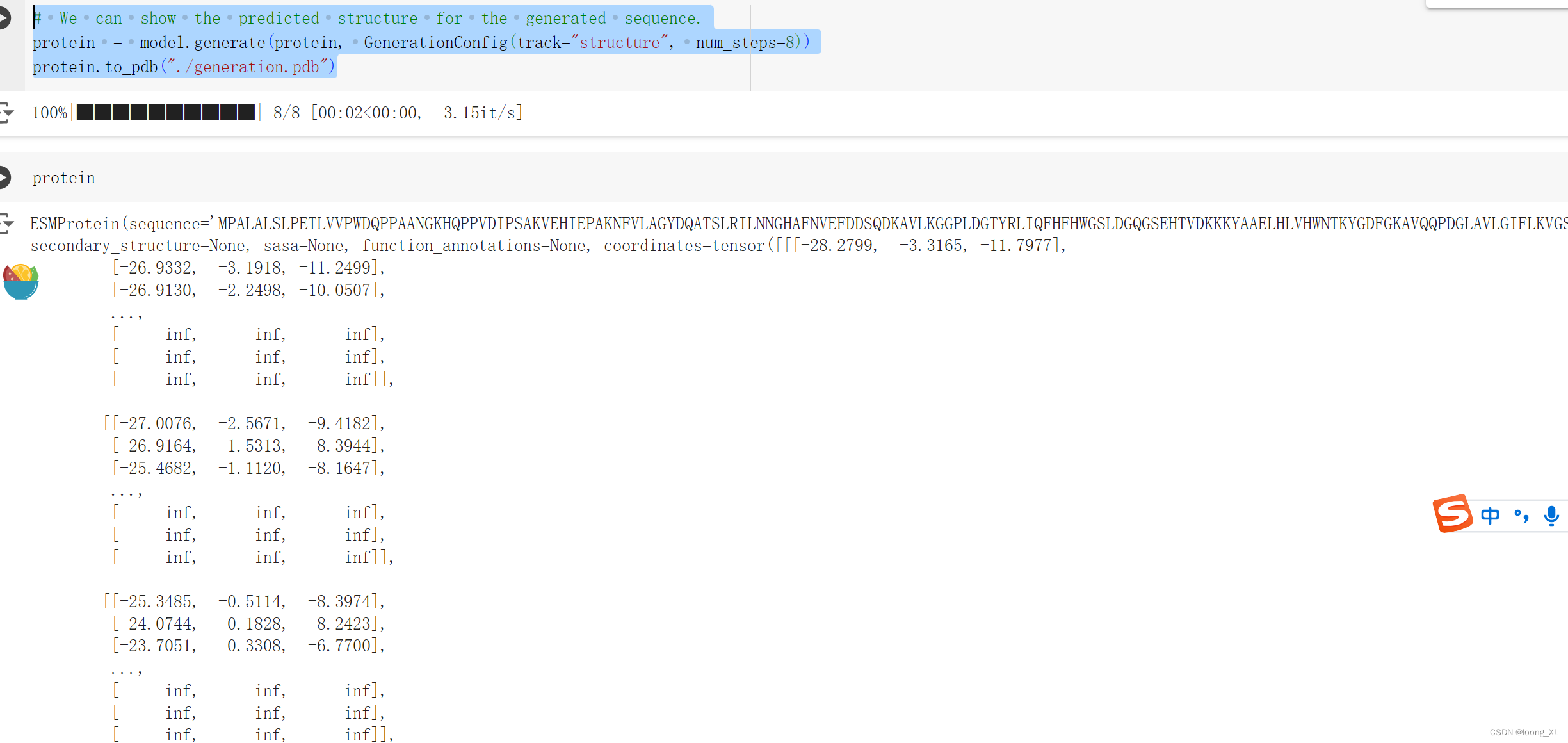Click the CSDN @loong_XL watermark
1568x743 pixels.
click(x=1523, y=732)
